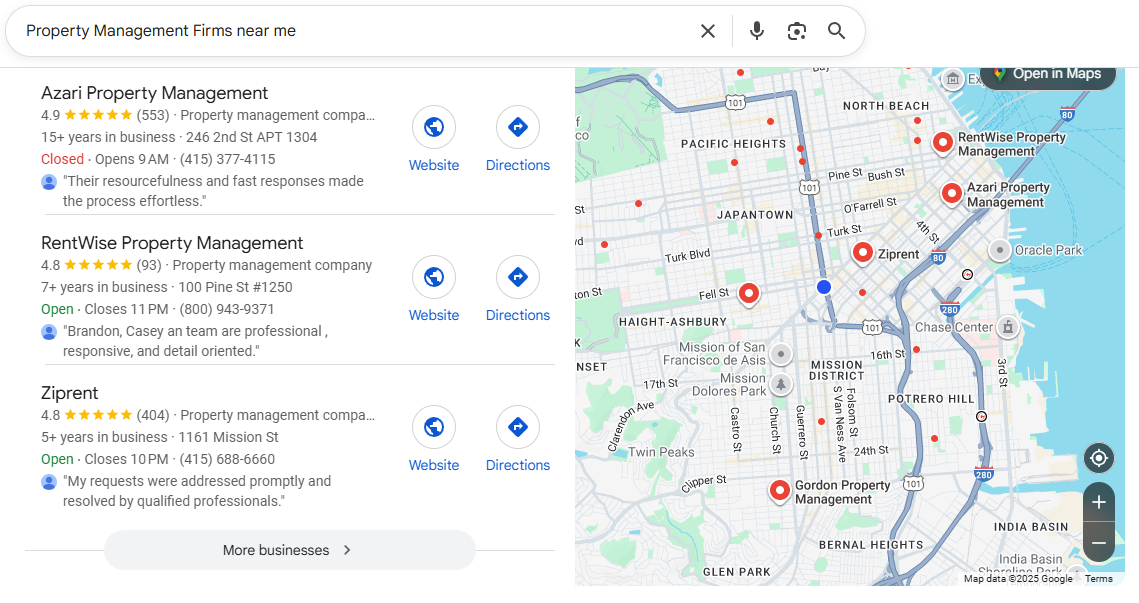Zoom in on the map
The height and width of the screenshot is (603, 1139).
coord(1099,502)
